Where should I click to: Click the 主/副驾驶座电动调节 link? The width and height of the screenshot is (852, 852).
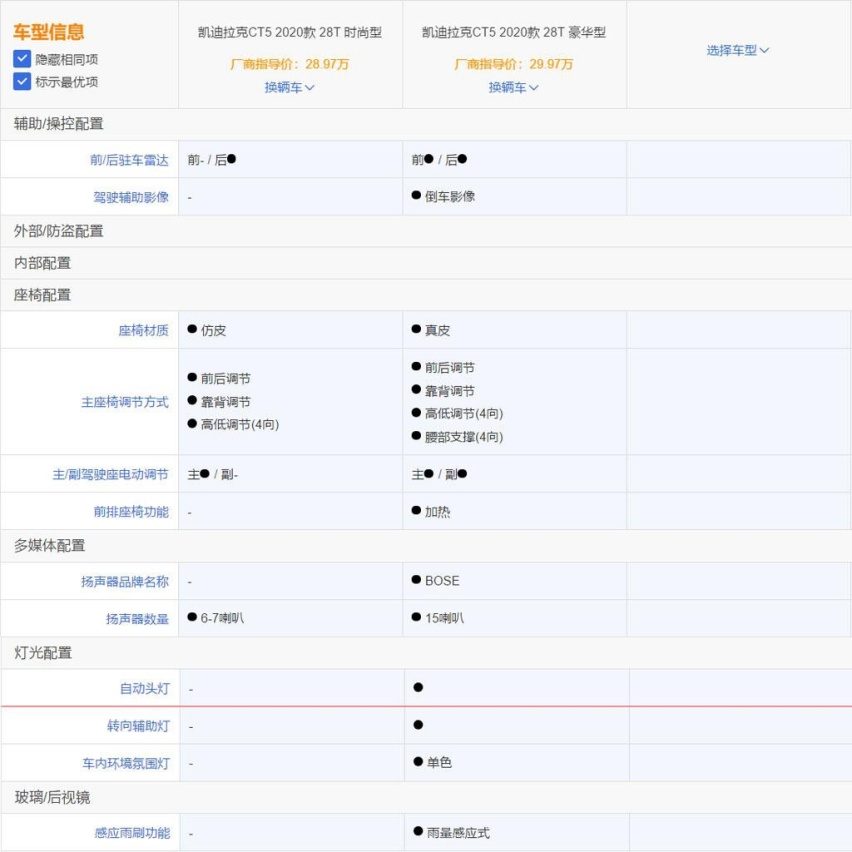(x=110, y=474)
